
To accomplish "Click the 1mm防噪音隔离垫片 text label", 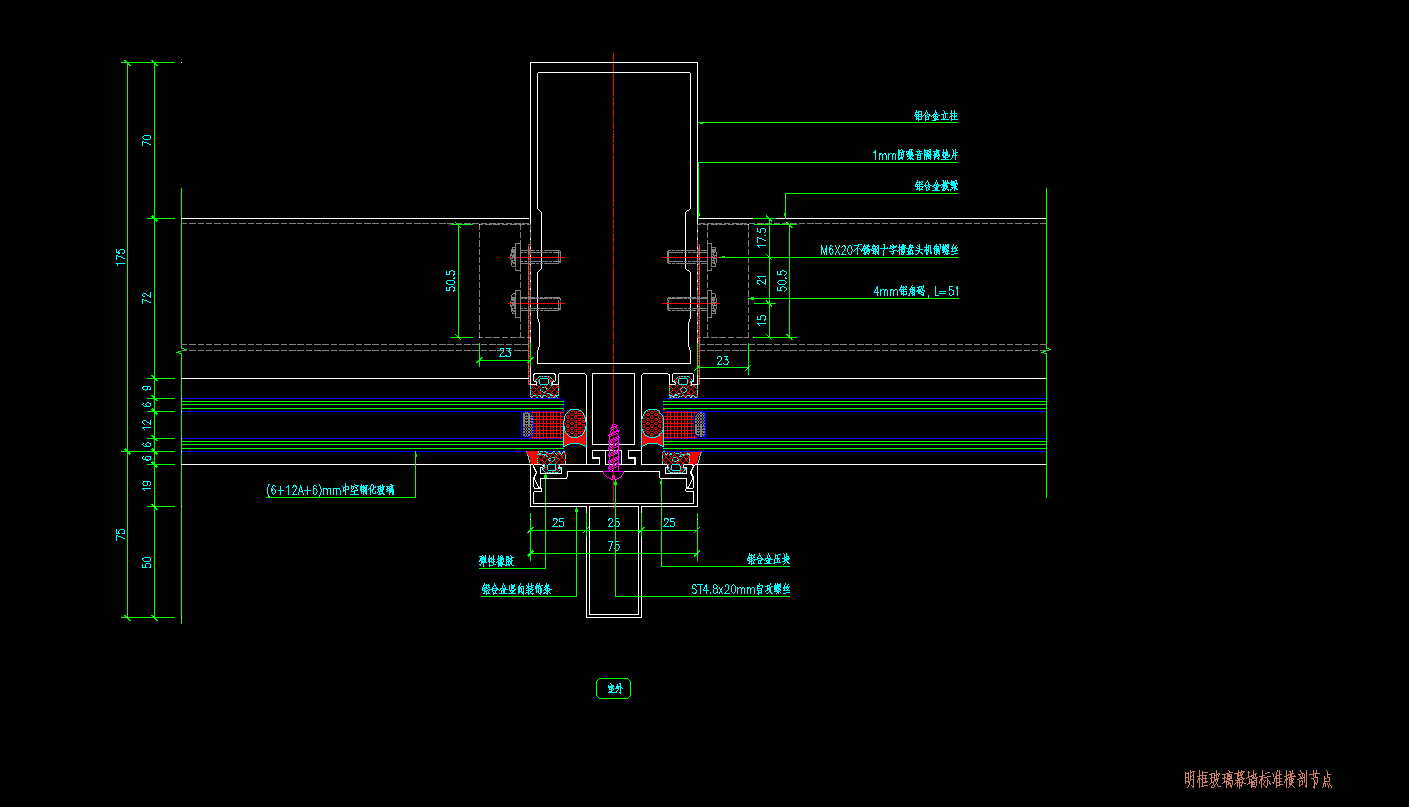I will click(x=915, y=155).
